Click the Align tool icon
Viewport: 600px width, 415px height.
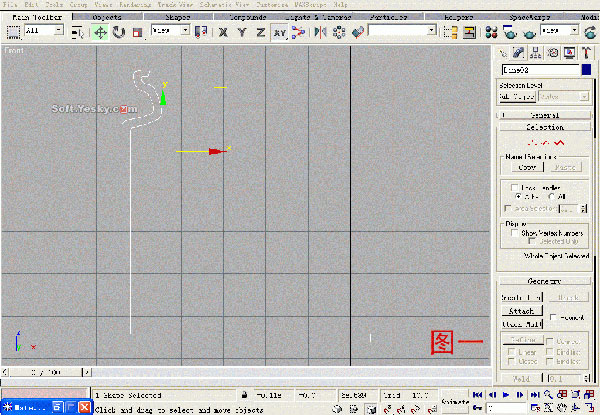point(358,33)
